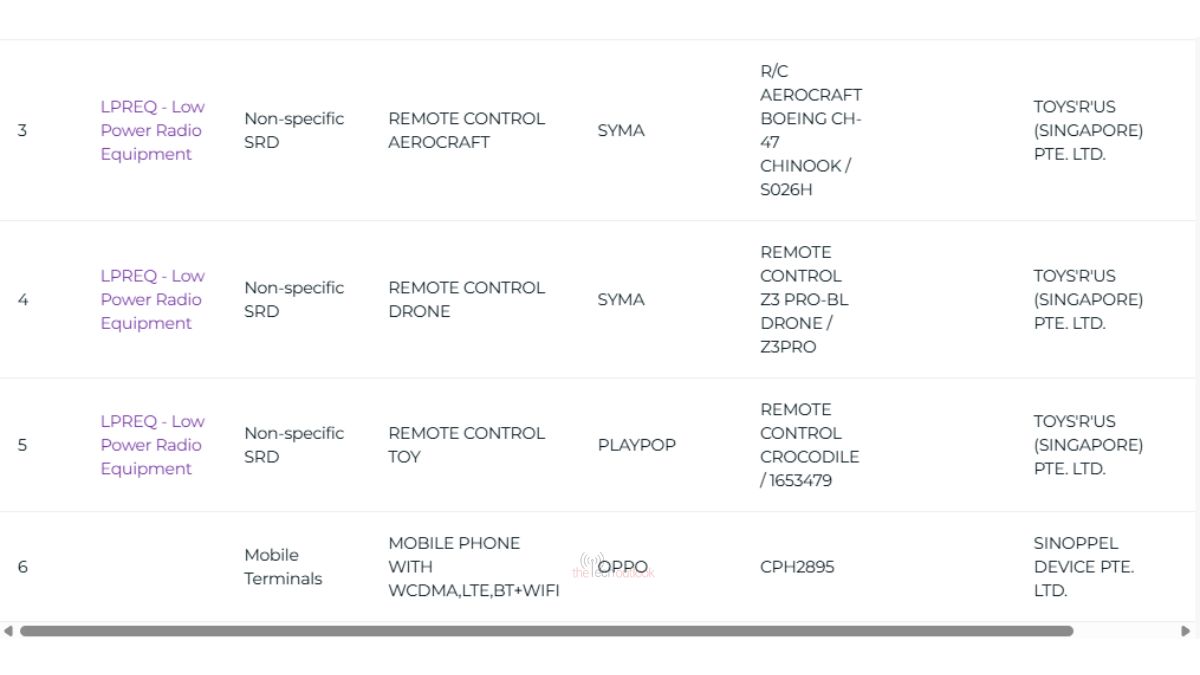Select the Z3 PRO-BL Drone model cell
This screenshot has height=675, width=1200.
pos(804,299)
